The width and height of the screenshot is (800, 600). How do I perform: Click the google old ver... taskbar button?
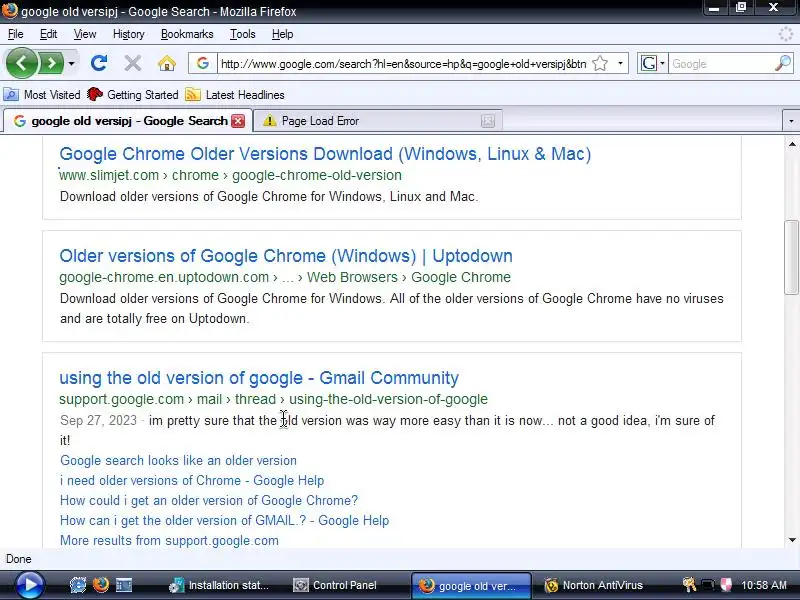coord(471,585)
